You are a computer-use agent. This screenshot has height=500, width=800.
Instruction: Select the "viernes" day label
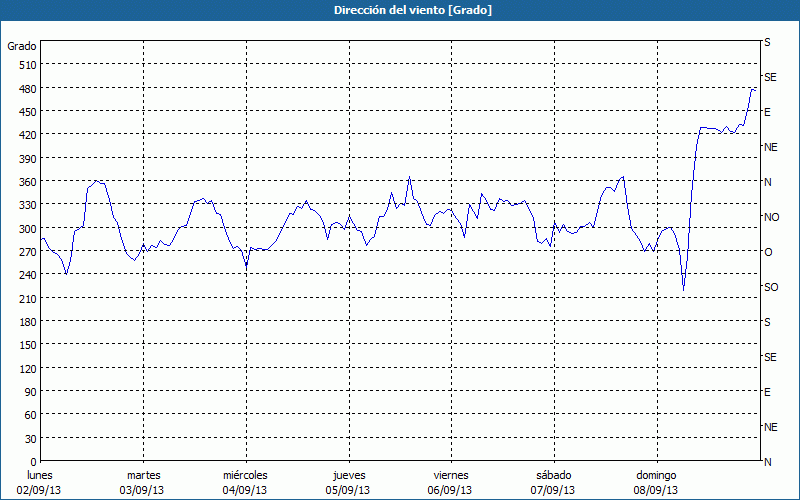pyautogui.click(x=450, y=475)
